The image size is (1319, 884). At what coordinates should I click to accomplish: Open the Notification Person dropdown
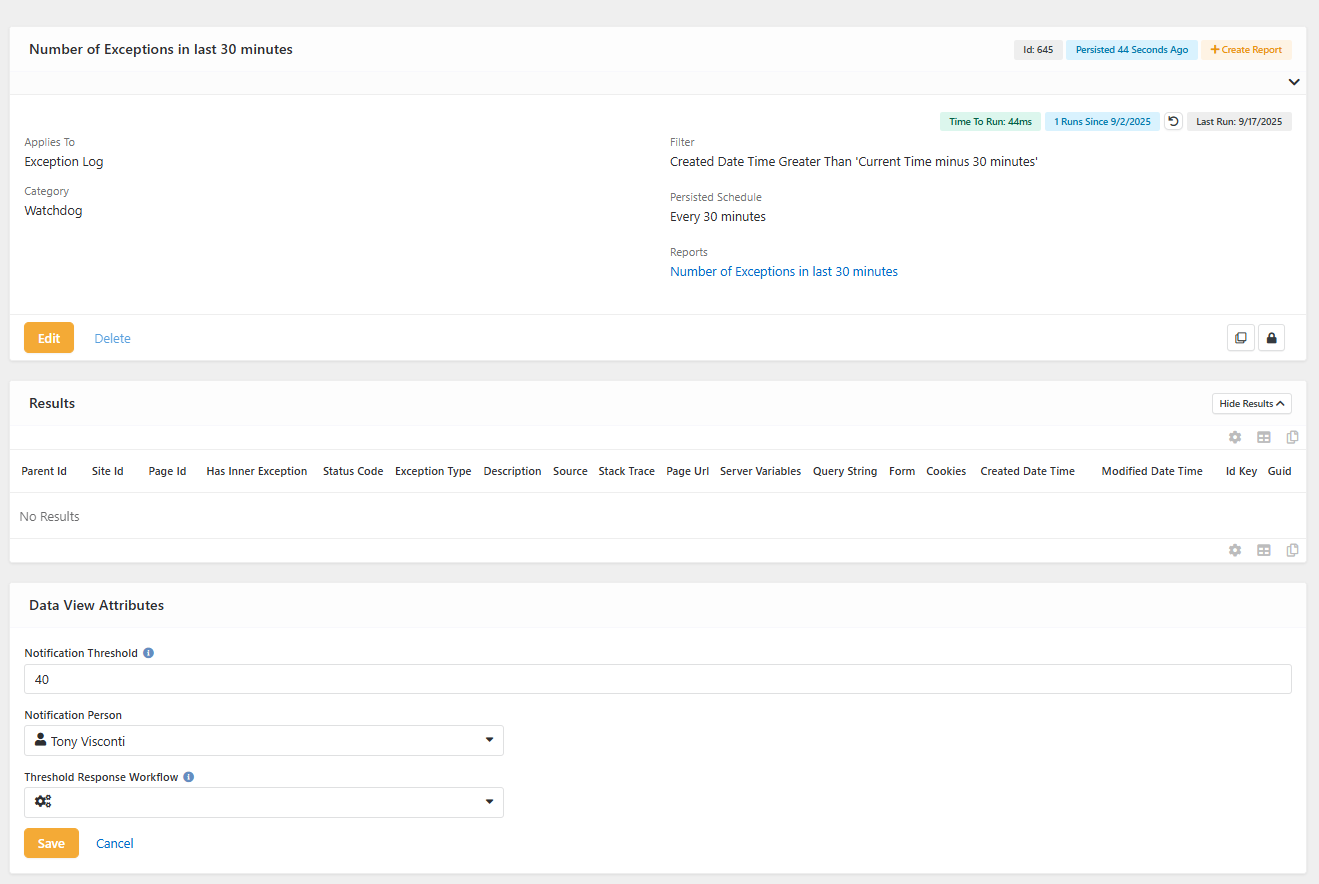pyautogui.click(x=264, y=741)
